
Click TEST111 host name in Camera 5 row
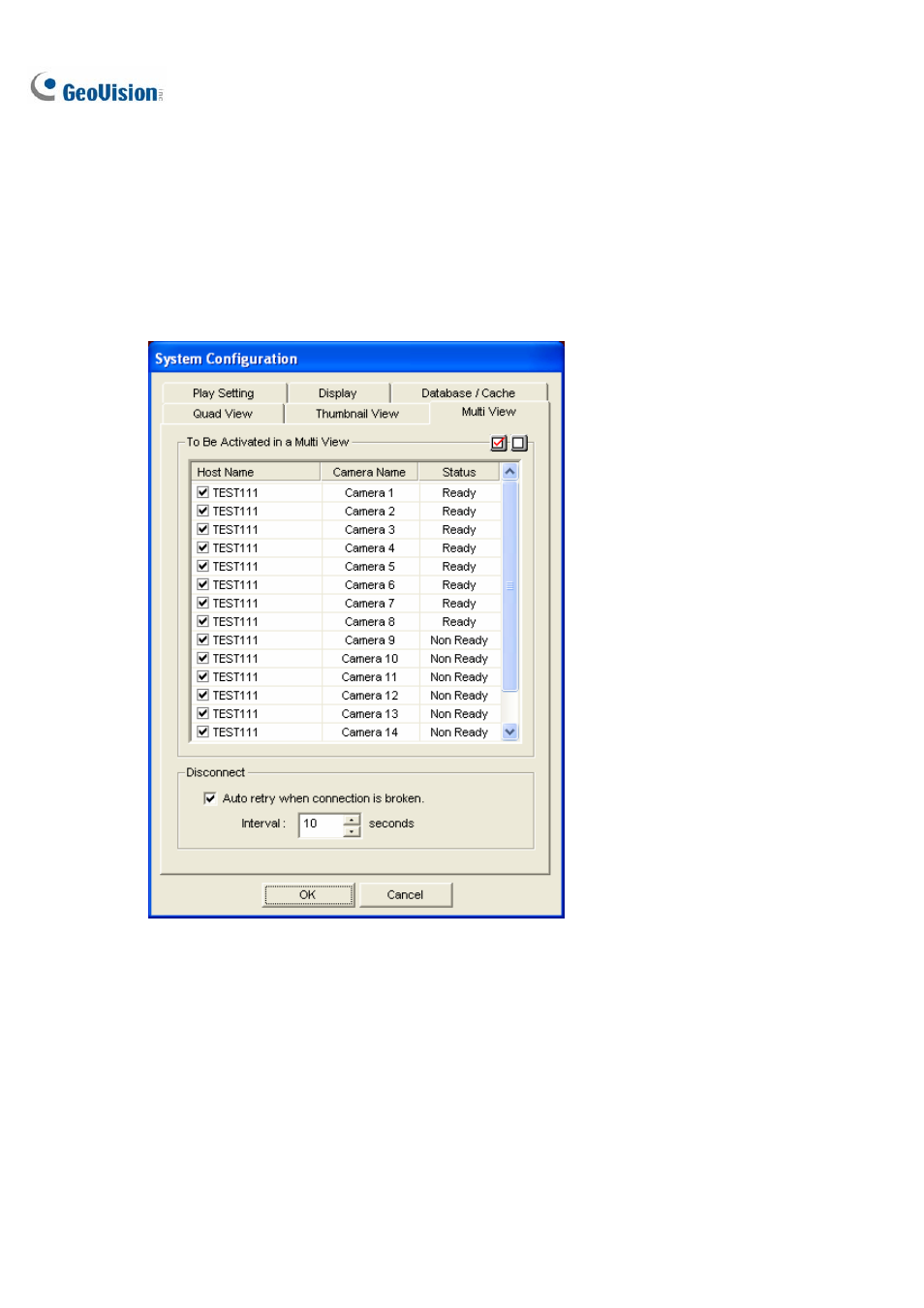(x=235, y=567)
